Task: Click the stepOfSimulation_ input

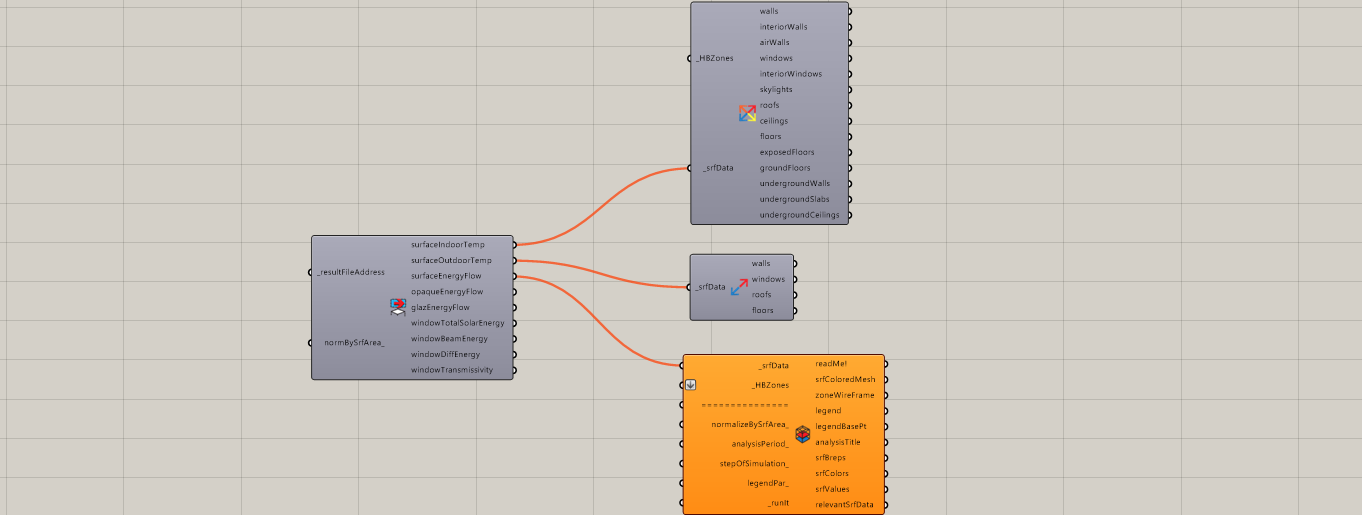Action: tap(754, 463)
